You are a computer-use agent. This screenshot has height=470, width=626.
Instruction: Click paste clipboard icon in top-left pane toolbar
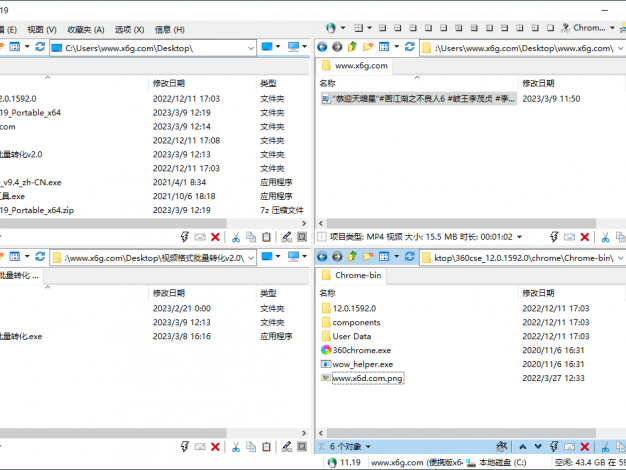(266, 237)
